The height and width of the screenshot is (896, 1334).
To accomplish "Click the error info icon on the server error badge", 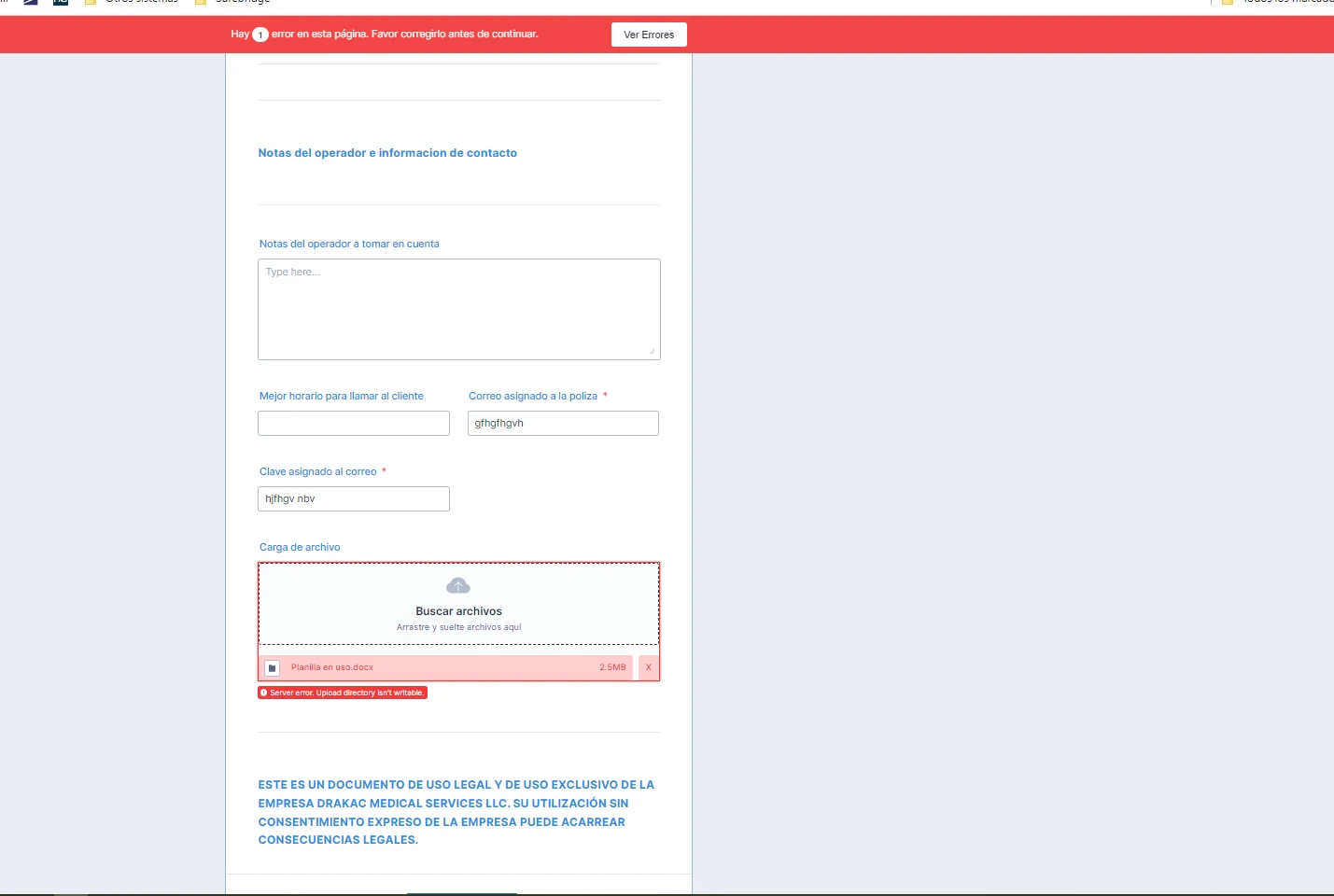I will 265,693.
